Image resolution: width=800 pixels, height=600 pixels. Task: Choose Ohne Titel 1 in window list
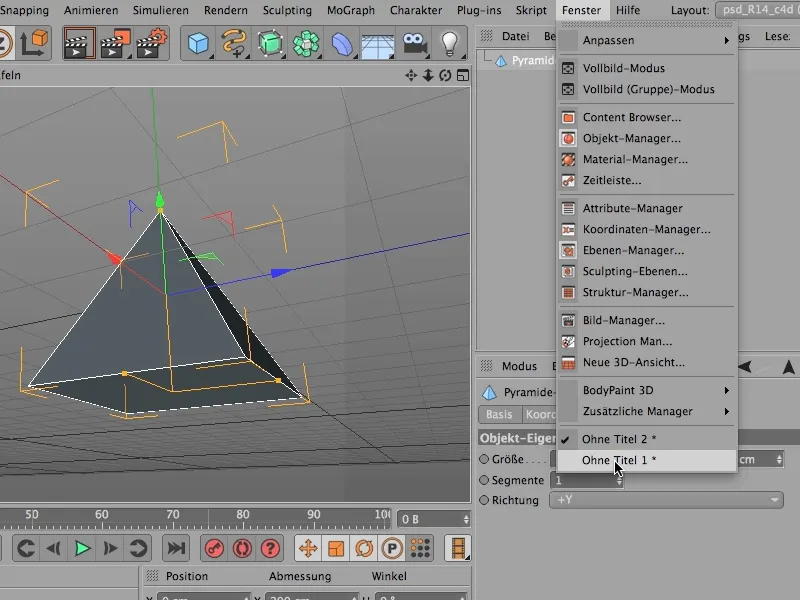(619, 460)
